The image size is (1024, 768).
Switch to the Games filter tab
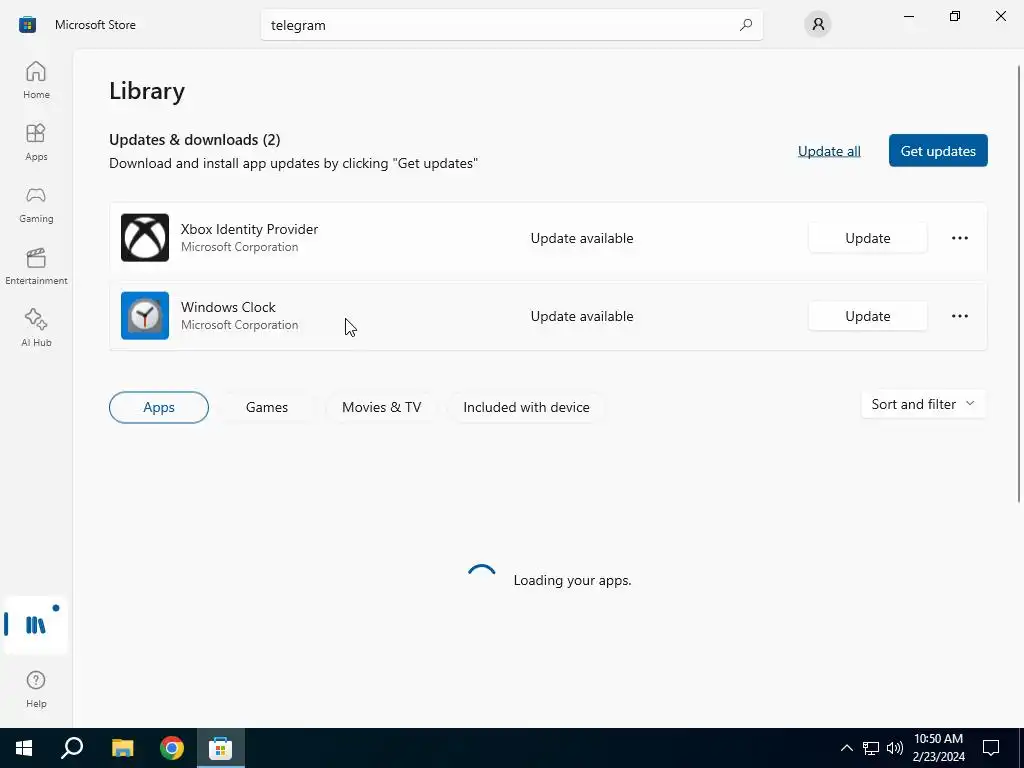266,407
